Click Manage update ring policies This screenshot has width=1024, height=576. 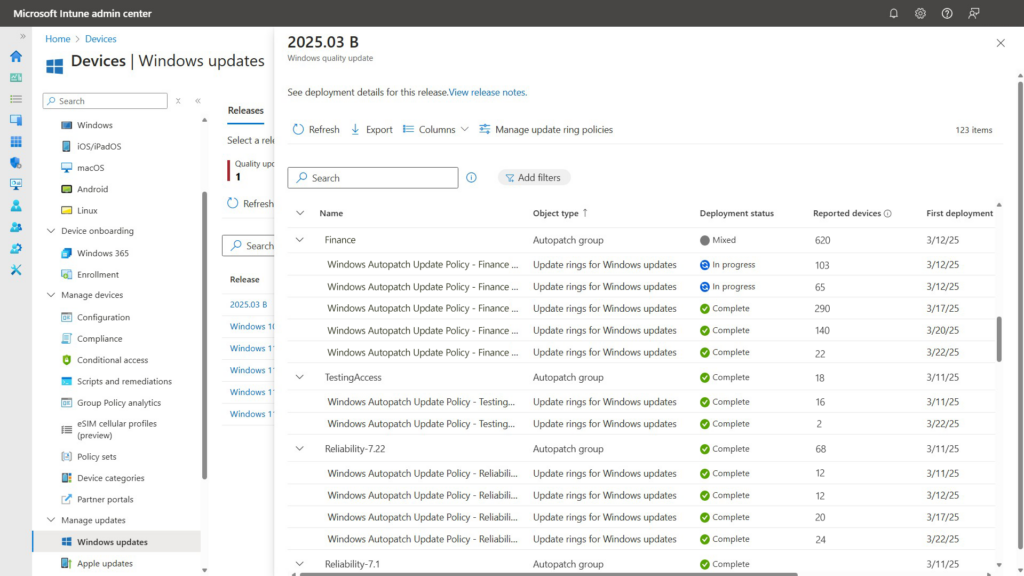[546, 129]
